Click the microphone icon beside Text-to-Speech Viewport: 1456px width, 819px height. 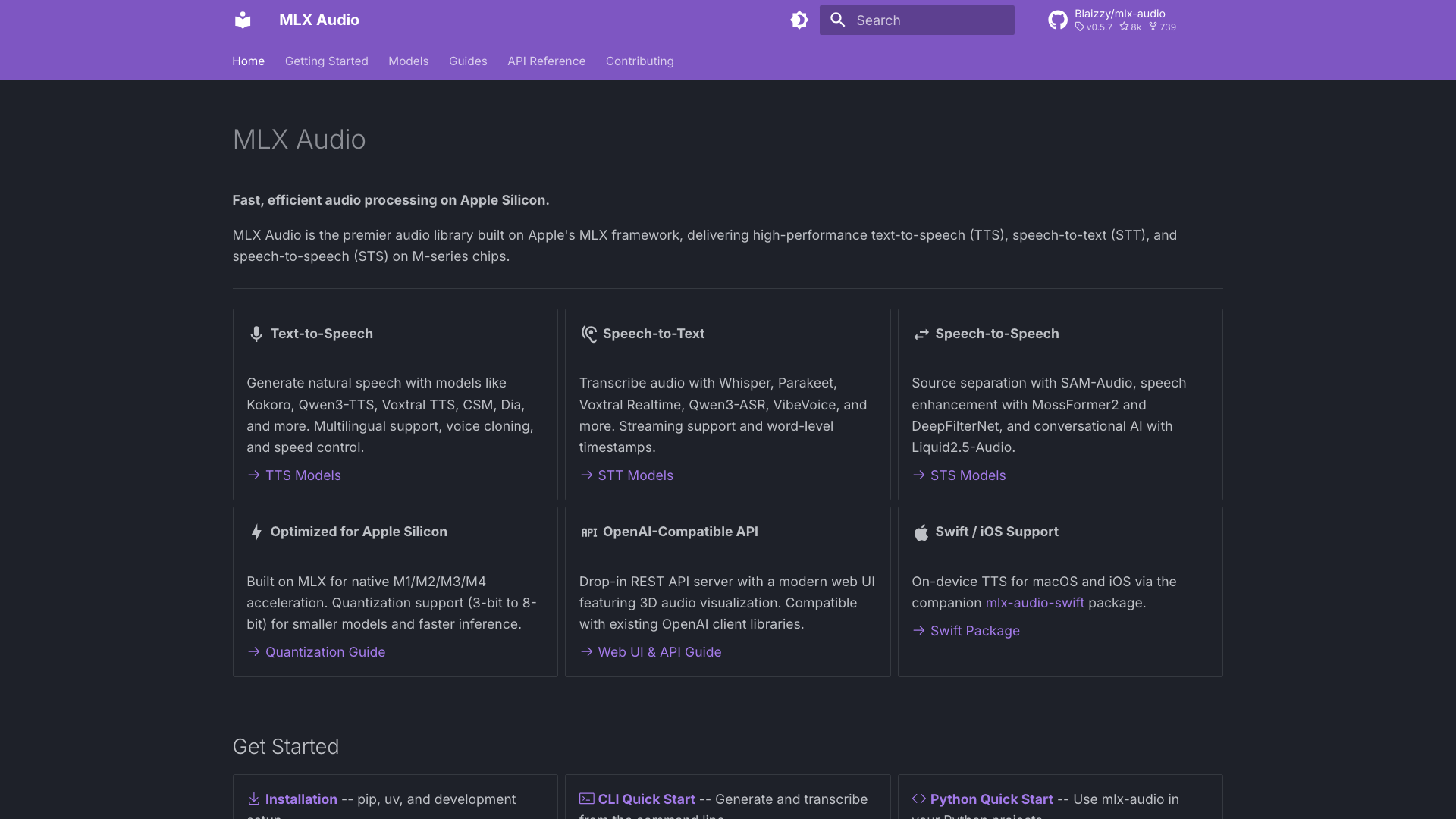point(256,334)
